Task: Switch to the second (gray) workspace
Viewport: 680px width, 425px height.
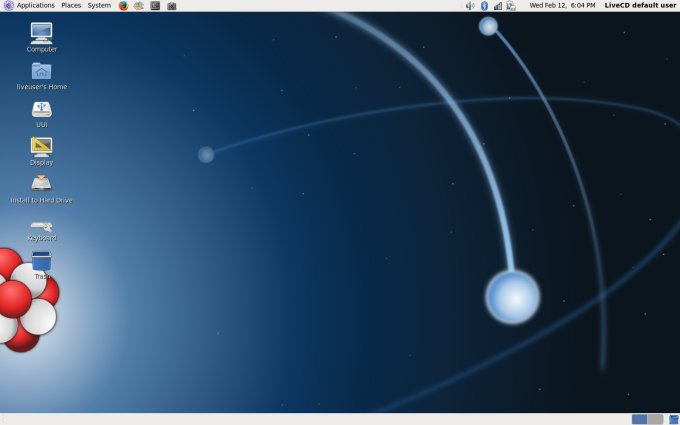Action: click(655, 419)
